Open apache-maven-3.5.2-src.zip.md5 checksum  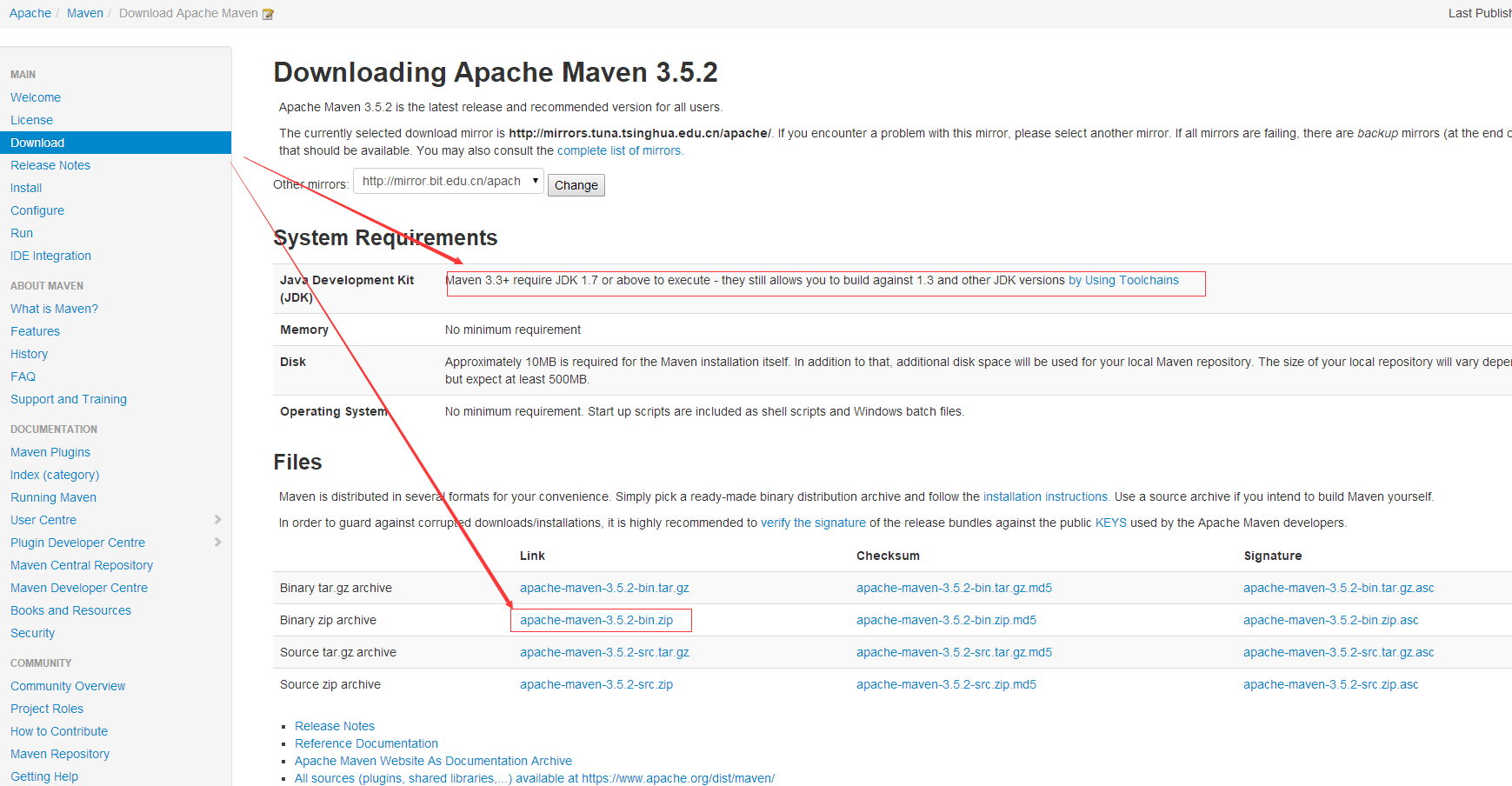click(x=946, y=684)
